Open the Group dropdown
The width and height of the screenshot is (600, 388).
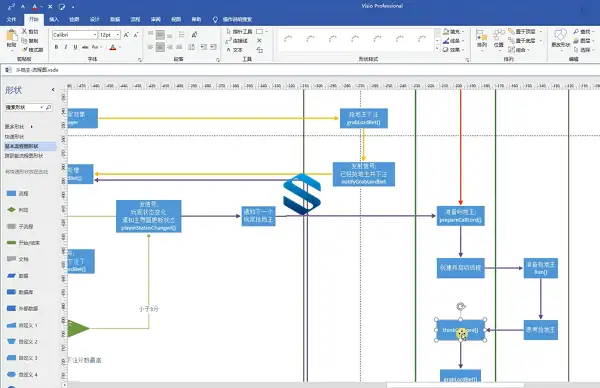click(519, 50)
